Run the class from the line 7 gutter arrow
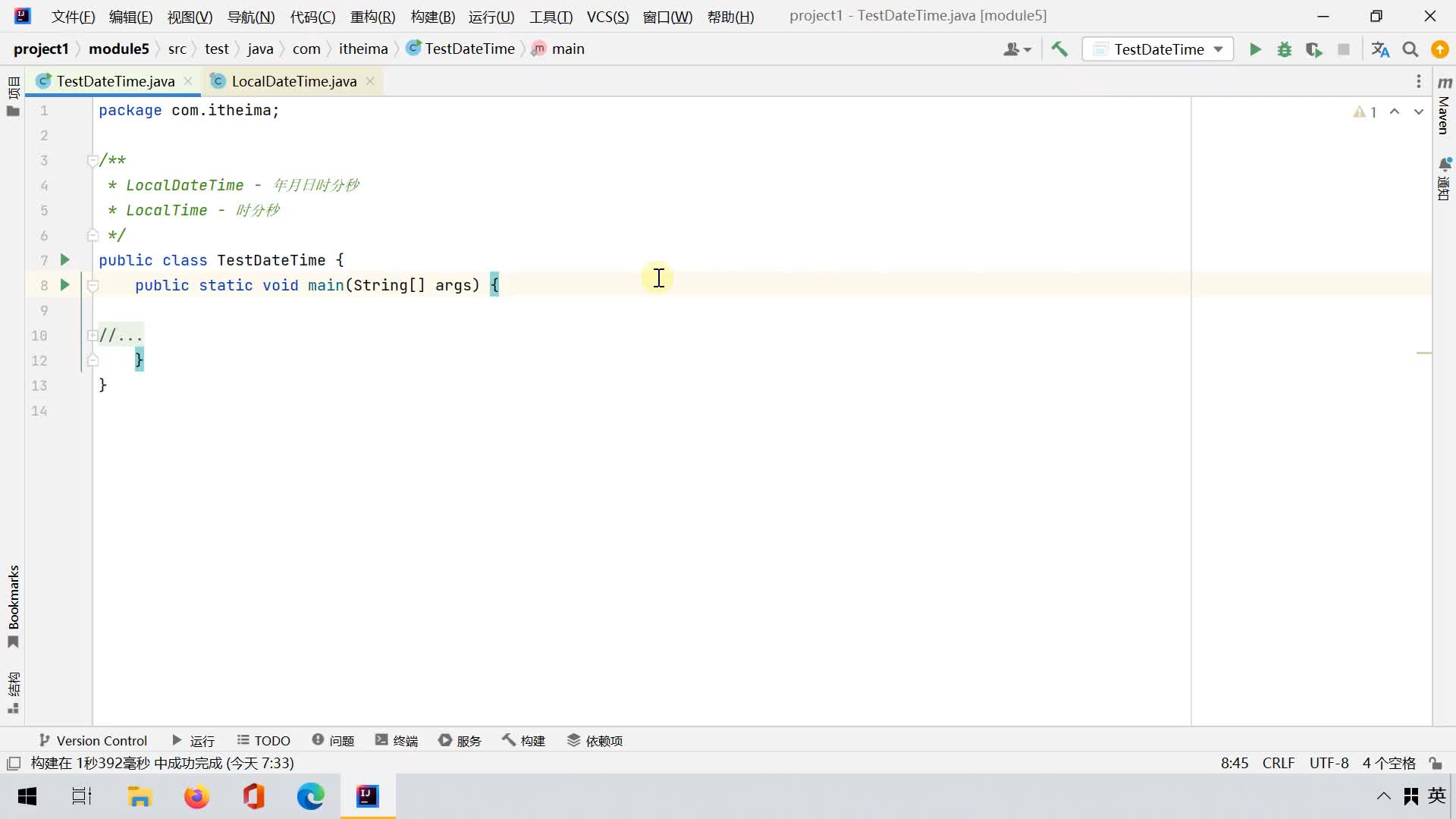1456x819 pixels. 65,260
